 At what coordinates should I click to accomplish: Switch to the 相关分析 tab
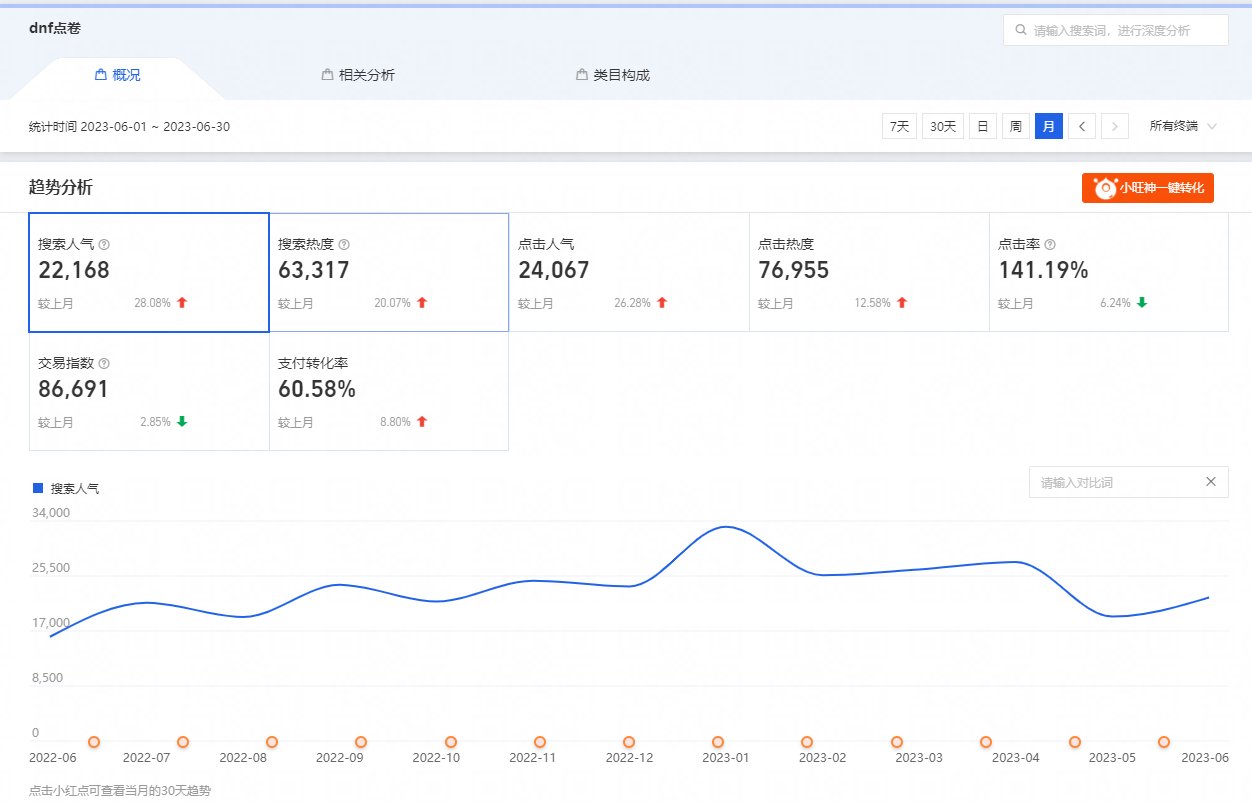358,75
